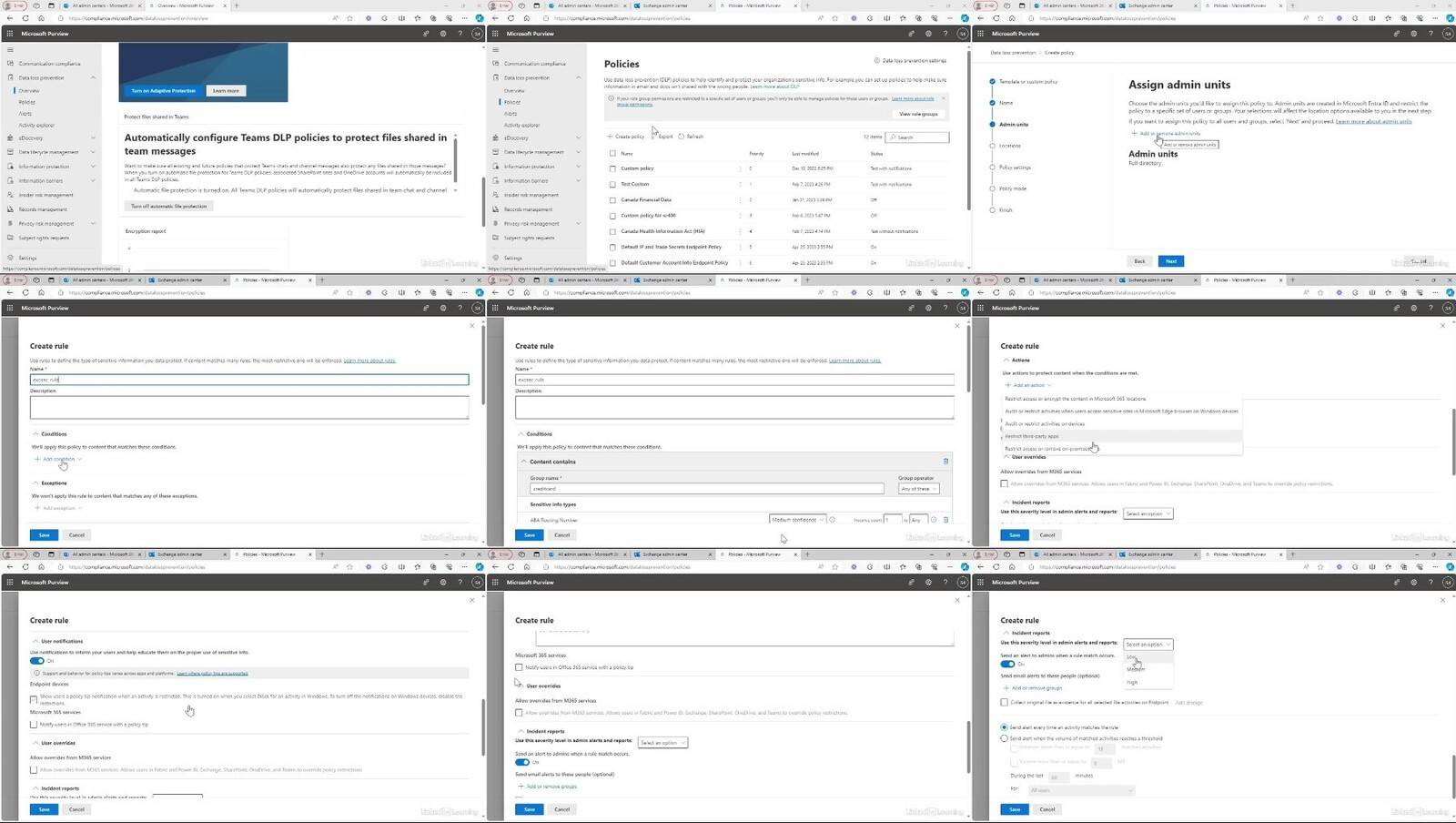
Task: Turn off the toggle under User notifications heading
Action: point(37,661)
